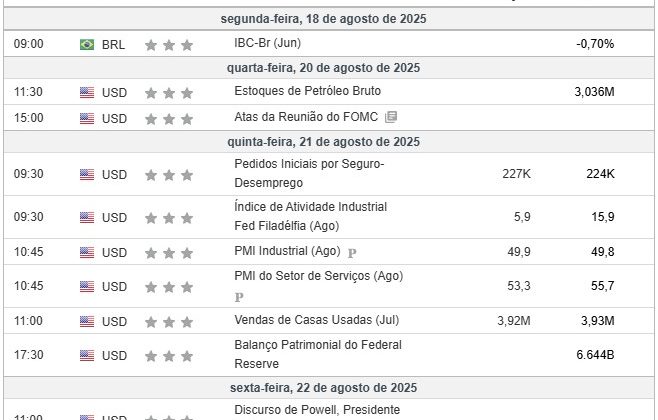
Task: Open the IBC-Br (Jun) event
Action: pyautogui.click(x=267, y=43)
